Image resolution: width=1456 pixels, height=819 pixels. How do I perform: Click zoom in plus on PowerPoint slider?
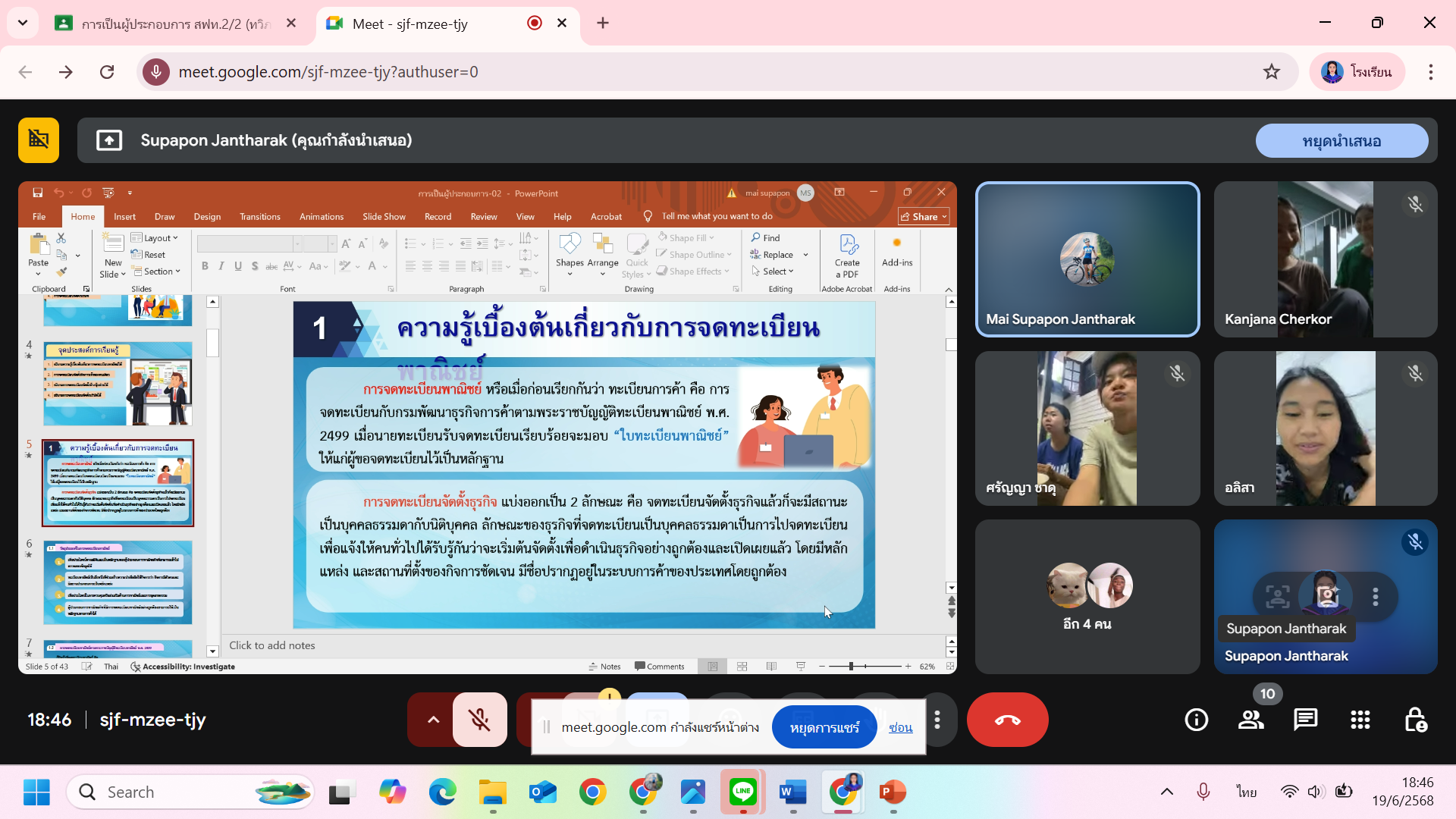908,667
